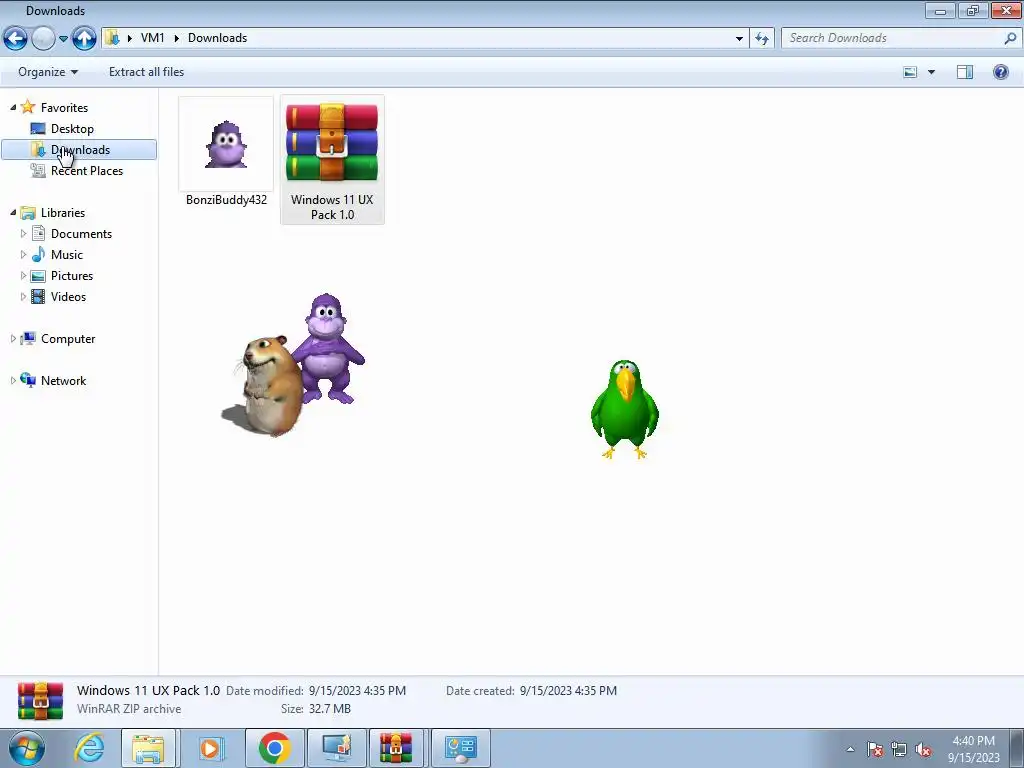Select Libraries in navigation pane
This screenshot has width=1024, height=768.
63,213
